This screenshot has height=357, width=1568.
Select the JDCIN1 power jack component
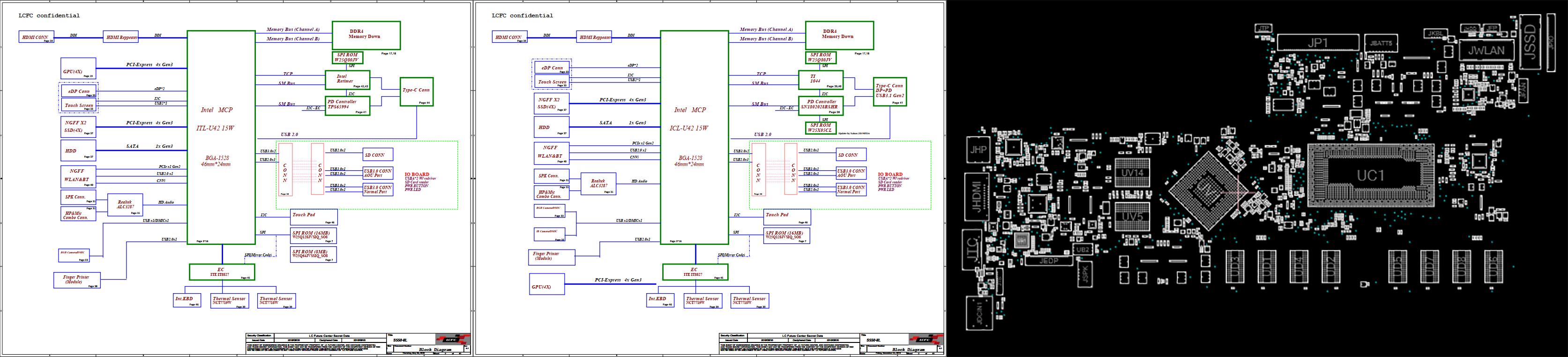tap(979, 313)
